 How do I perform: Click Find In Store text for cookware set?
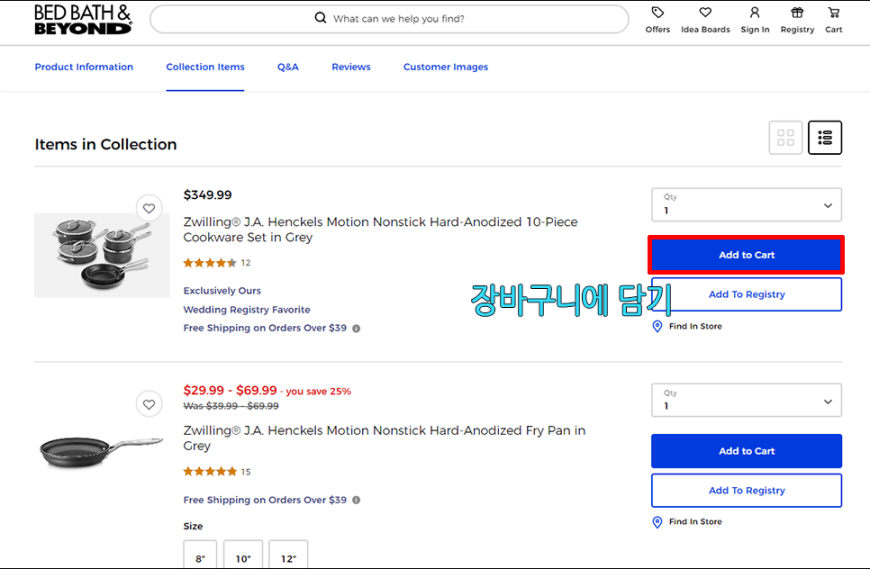tap(695, 326)
